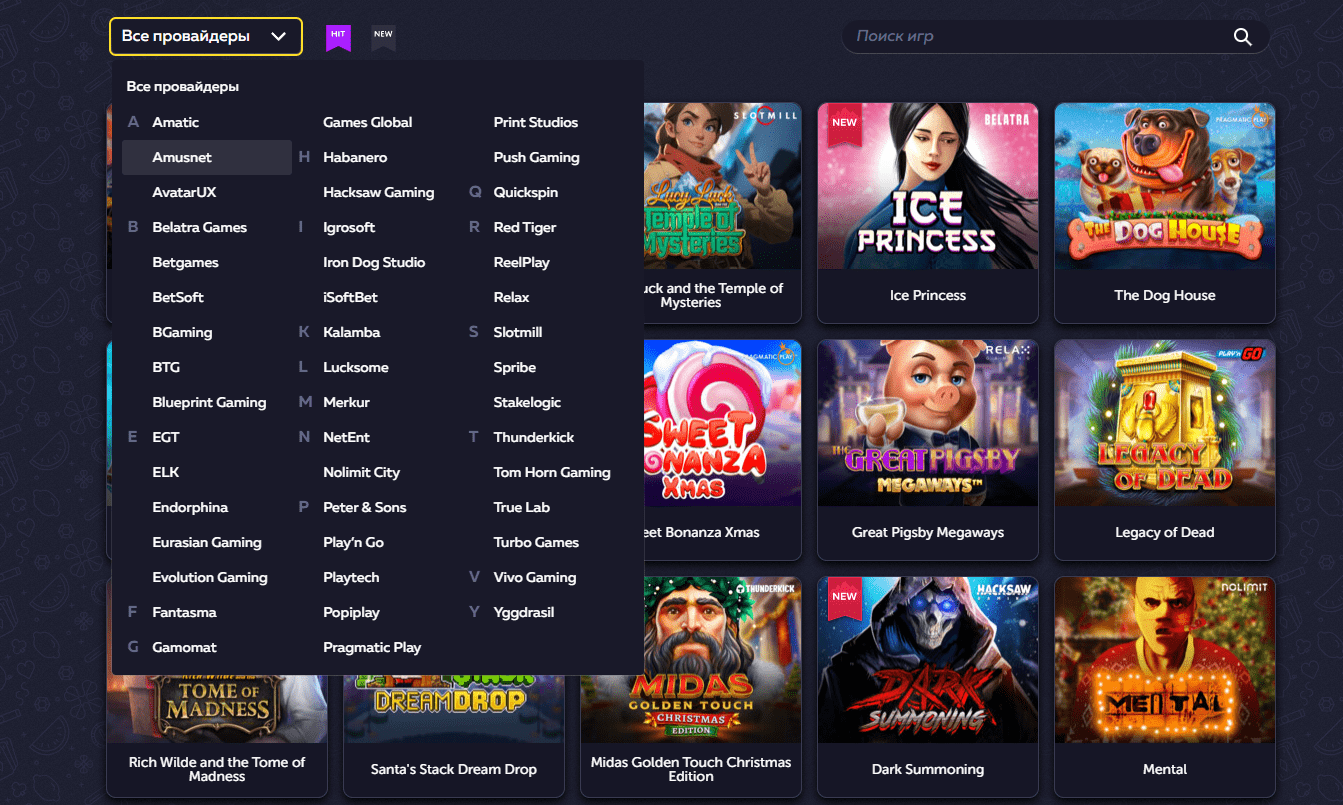Viewport: 1343px width, 805px height.
Task: Select Lucksome provider
Action: point(356,367)
